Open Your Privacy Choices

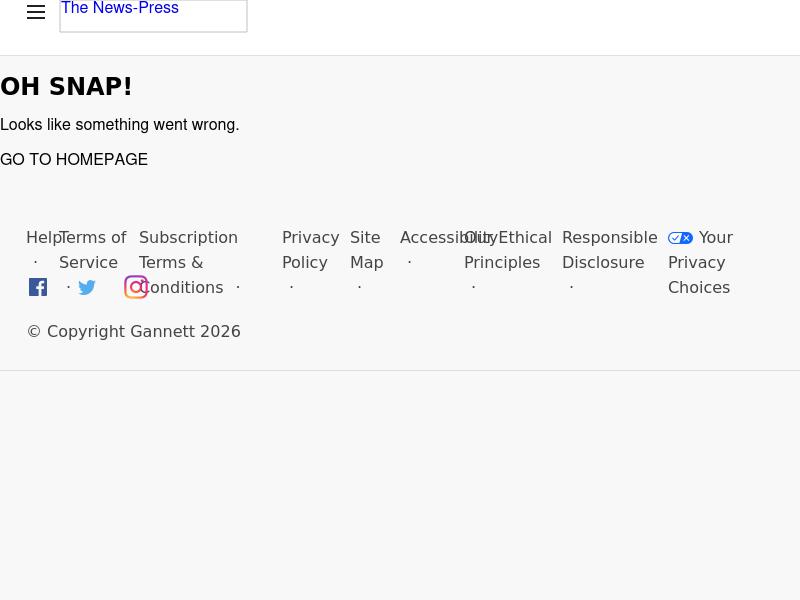(710, 263)
